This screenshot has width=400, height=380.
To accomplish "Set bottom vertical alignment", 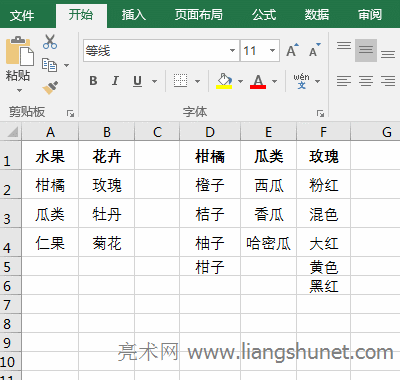I will click(388, 54).
